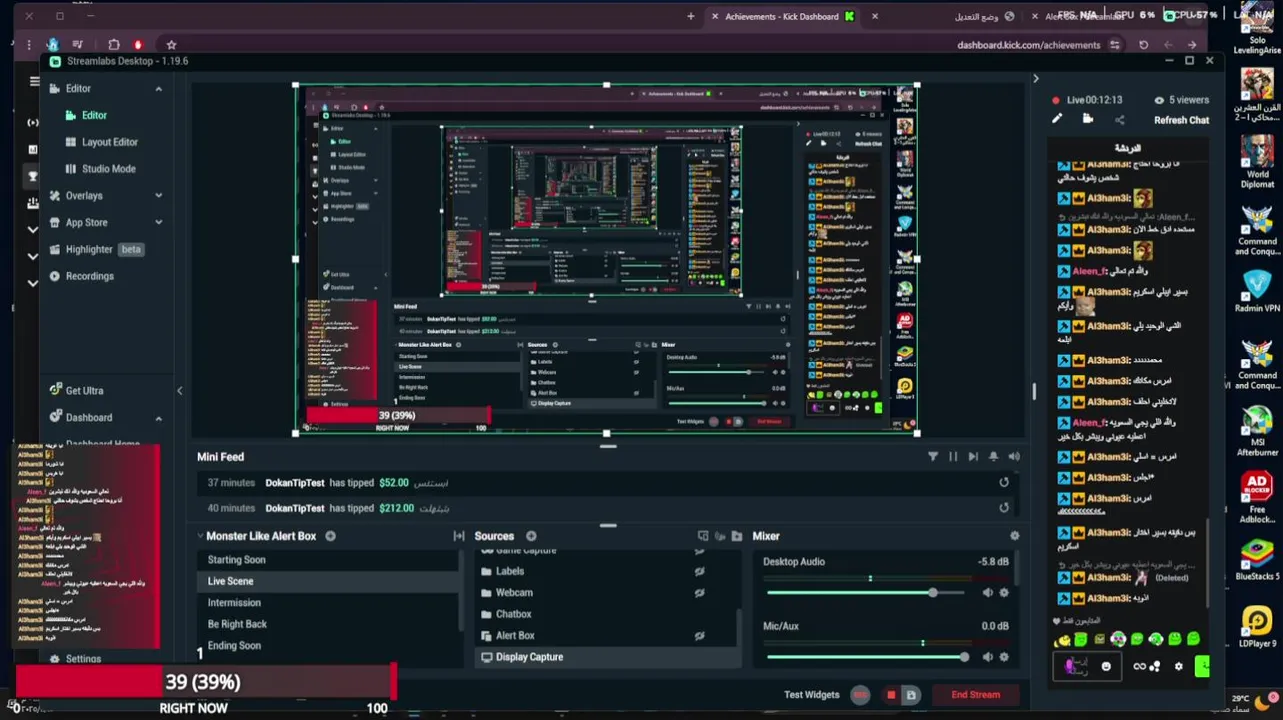
Task: Replay the $52.00 tip alert
Action: coord(1004,482)
